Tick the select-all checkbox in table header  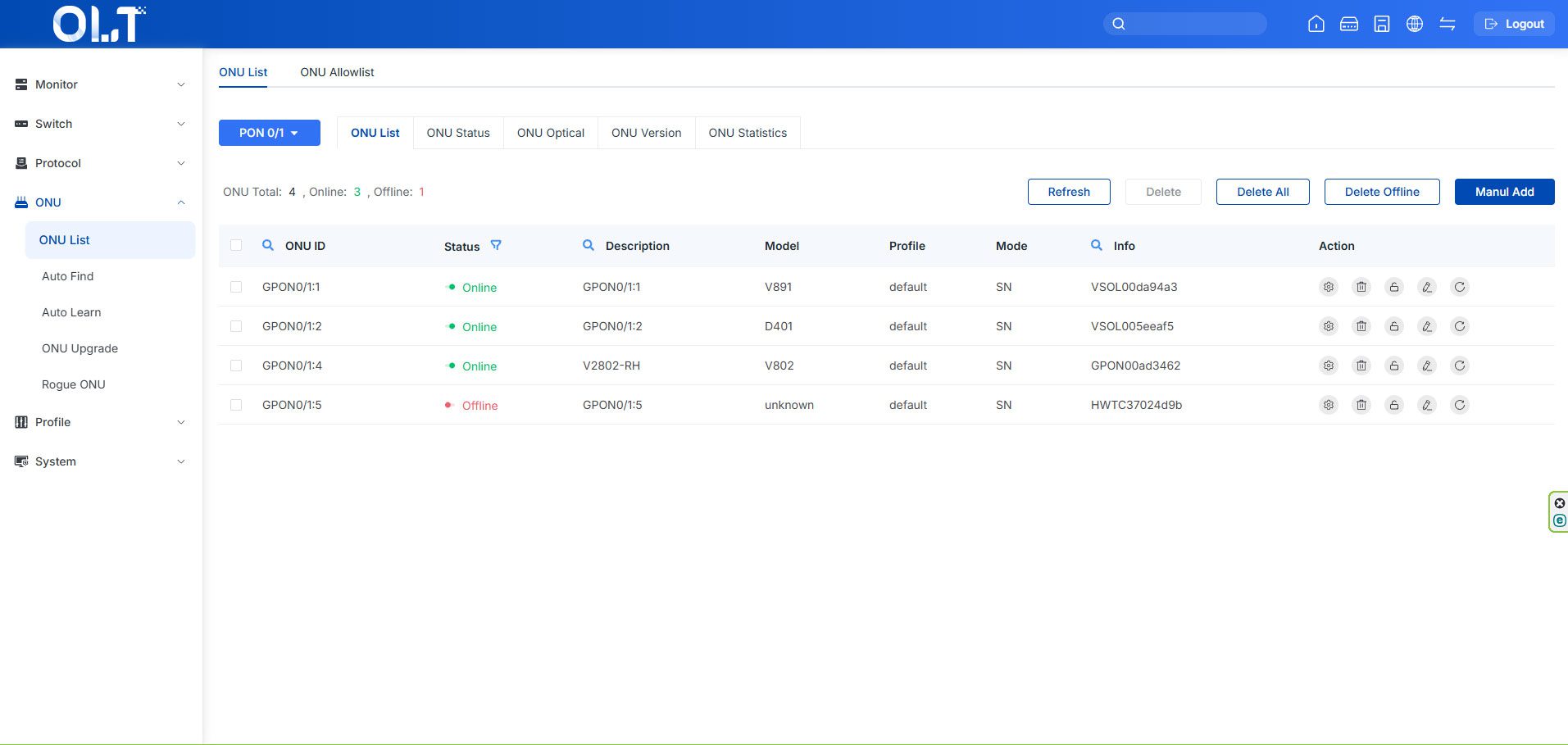click(236, 245)
